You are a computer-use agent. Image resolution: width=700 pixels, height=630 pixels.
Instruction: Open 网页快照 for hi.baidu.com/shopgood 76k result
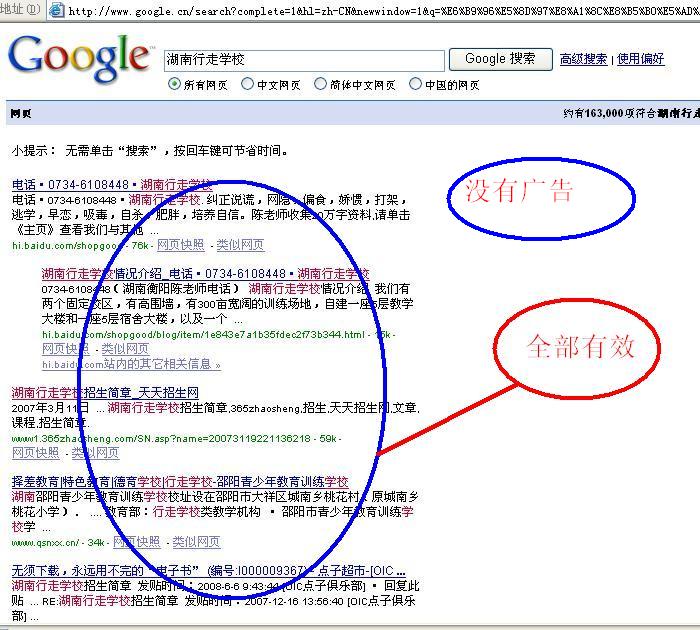click(180, 245)
